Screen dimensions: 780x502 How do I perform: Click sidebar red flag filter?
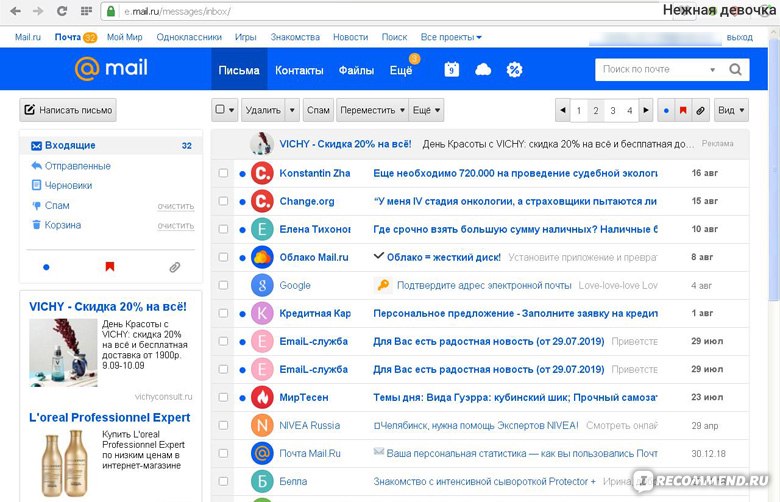coord(110,267)
